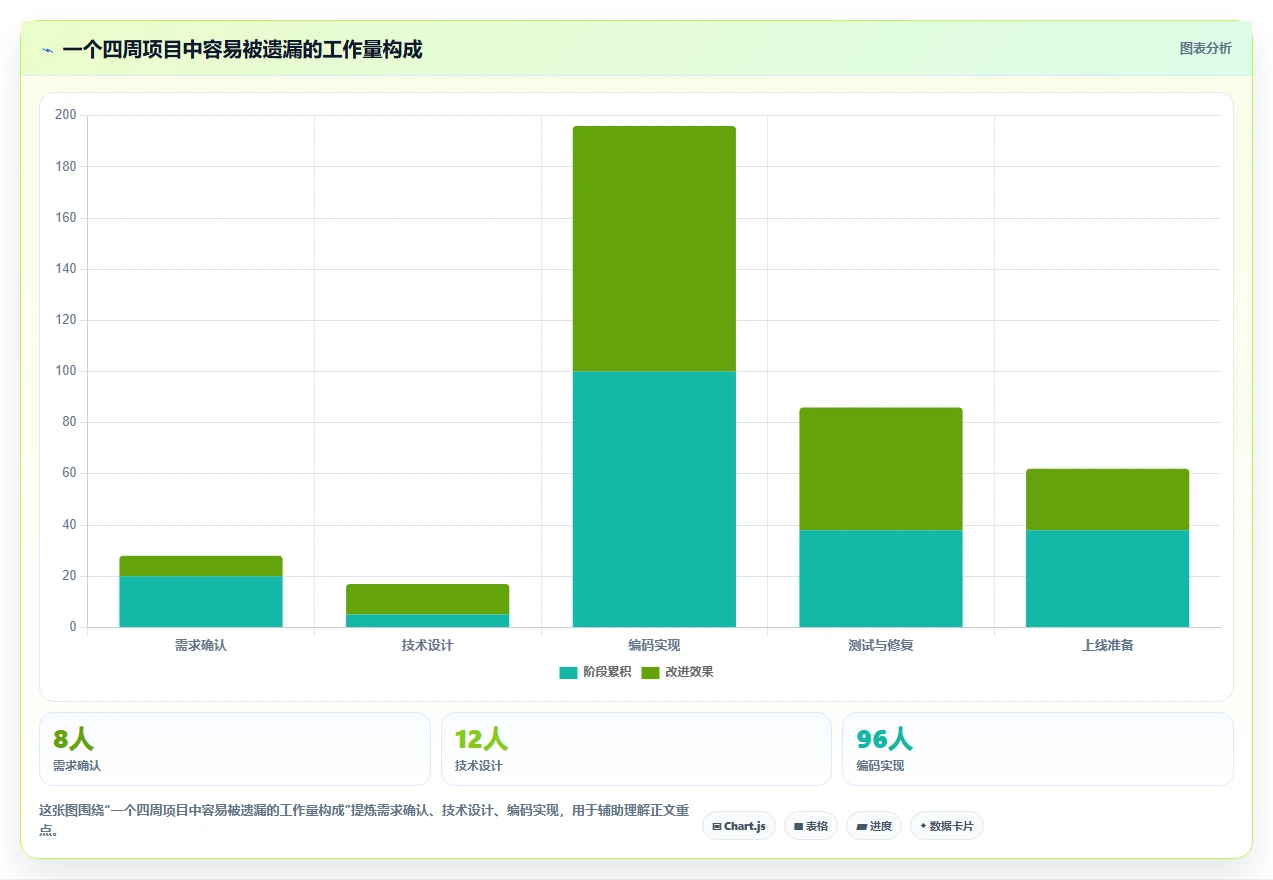Click the teal bar segment for 上线准备
Image resolution: width=1273 pixels, height=880 pixels.
(1107, 578)
